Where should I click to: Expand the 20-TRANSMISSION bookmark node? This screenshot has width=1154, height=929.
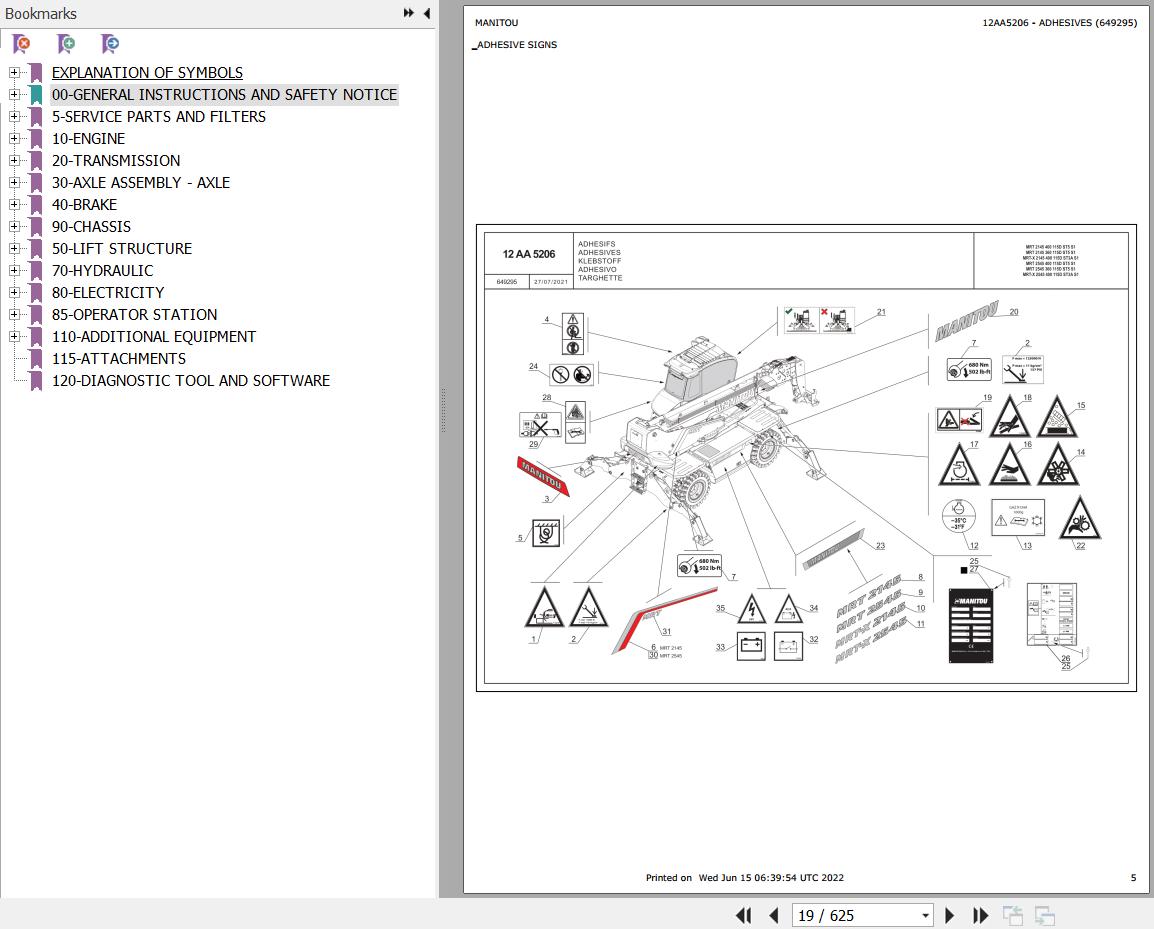14,160
